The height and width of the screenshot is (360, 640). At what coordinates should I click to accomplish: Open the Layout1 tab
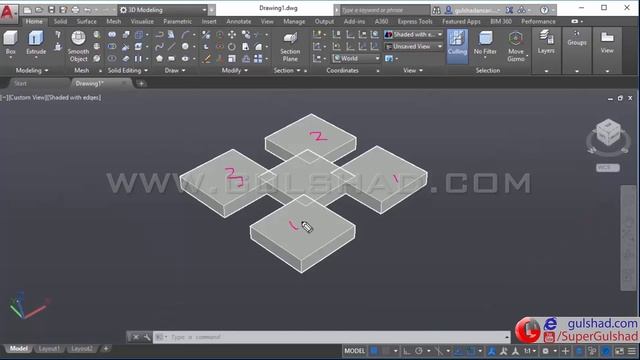tap(49, 349)
